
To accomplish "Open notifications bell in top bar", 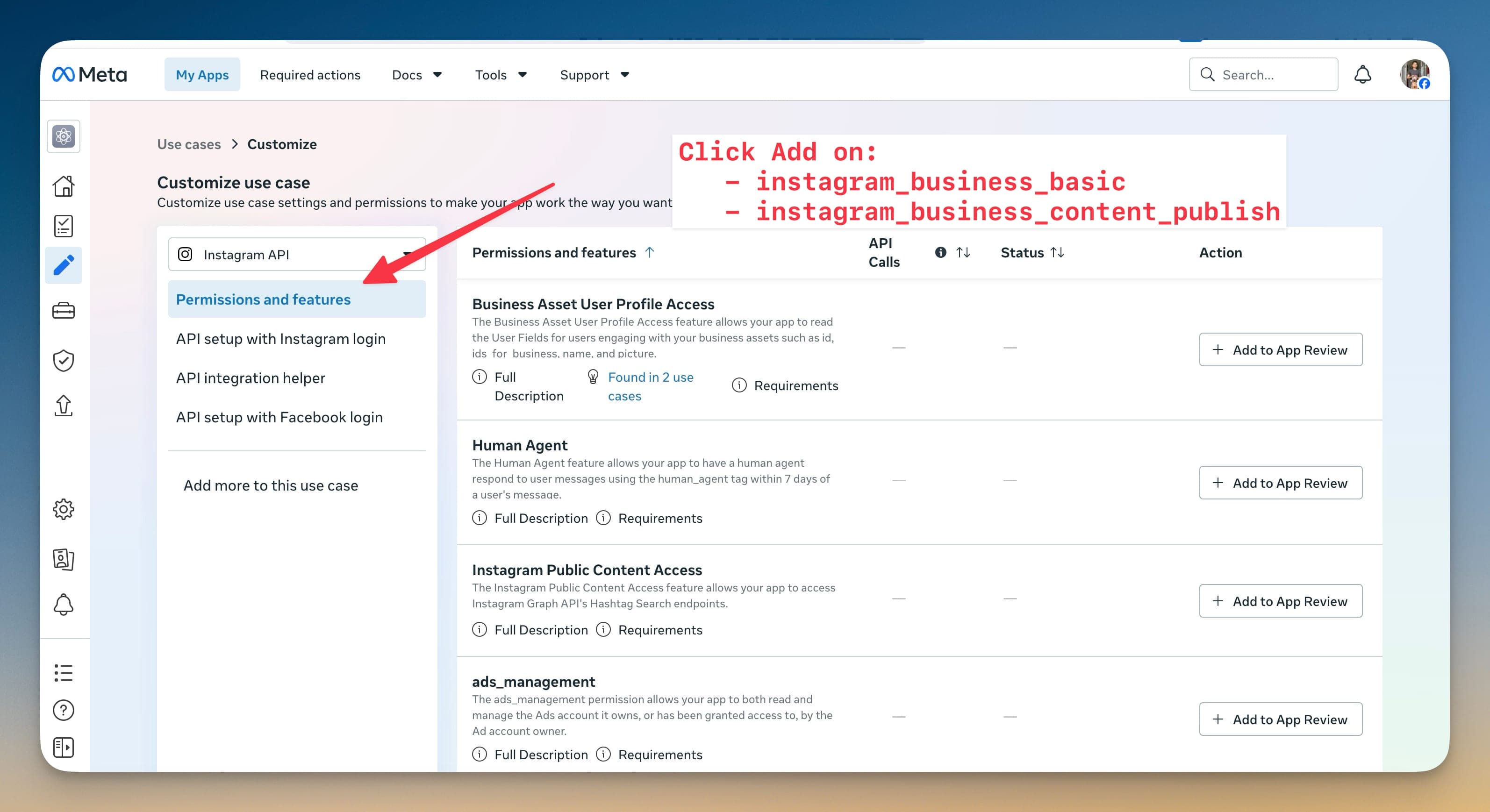I will click(1363, 75).
